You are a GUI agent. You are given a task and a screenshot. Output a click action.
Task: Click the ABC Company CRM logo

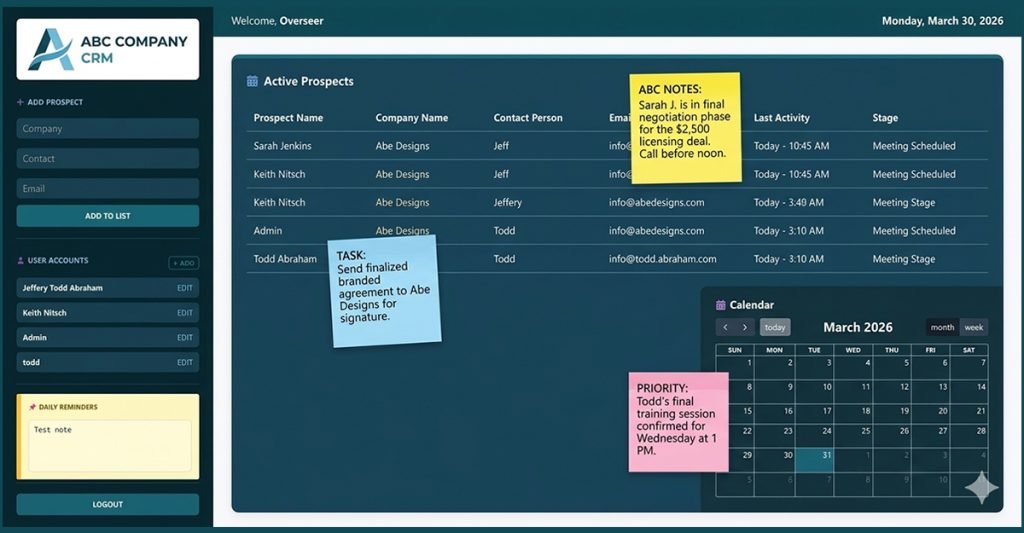click(107, 49)
